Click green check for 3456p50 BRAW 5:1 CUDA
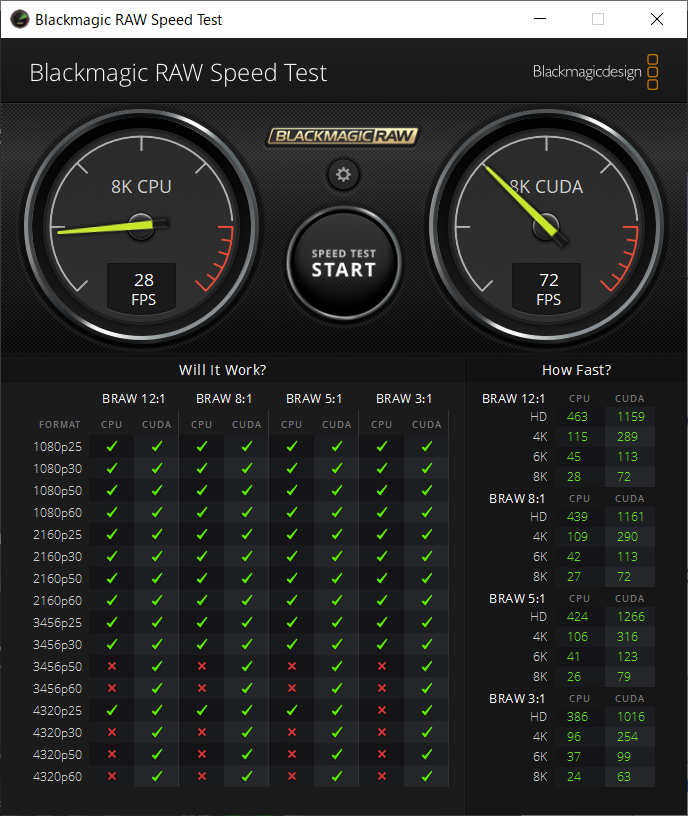The image size is (688, 816). tap(337, 666)
